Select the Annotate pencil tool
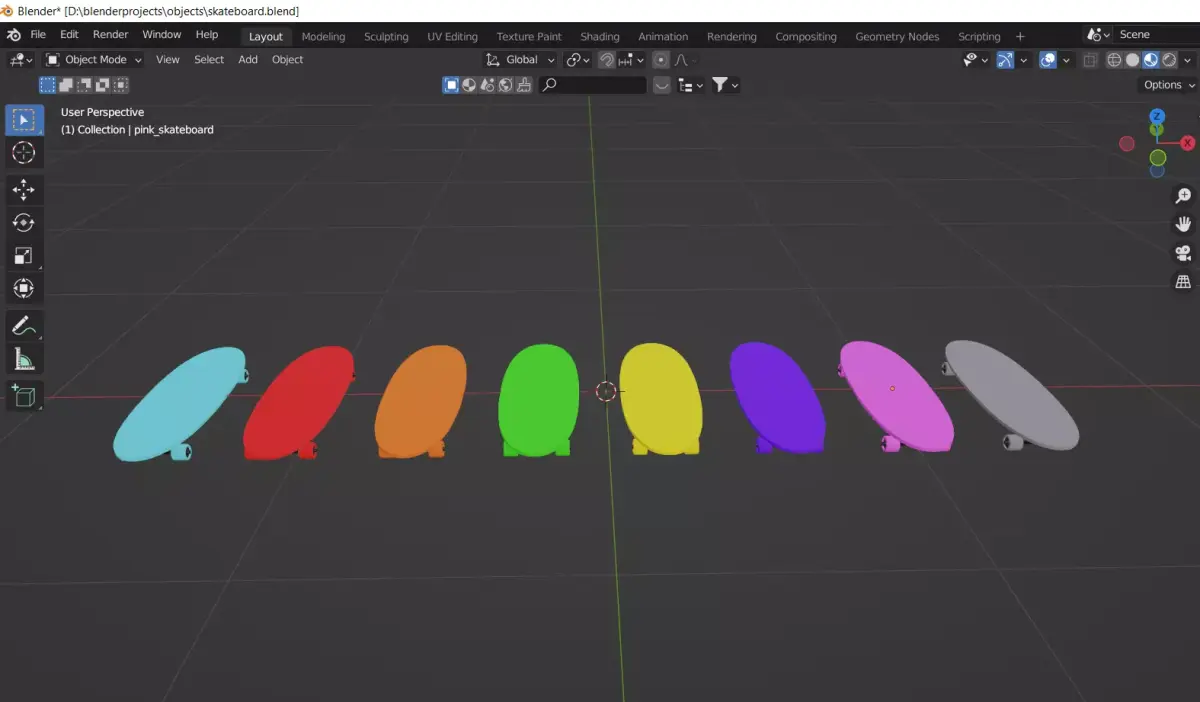 (x=23, y=326)
